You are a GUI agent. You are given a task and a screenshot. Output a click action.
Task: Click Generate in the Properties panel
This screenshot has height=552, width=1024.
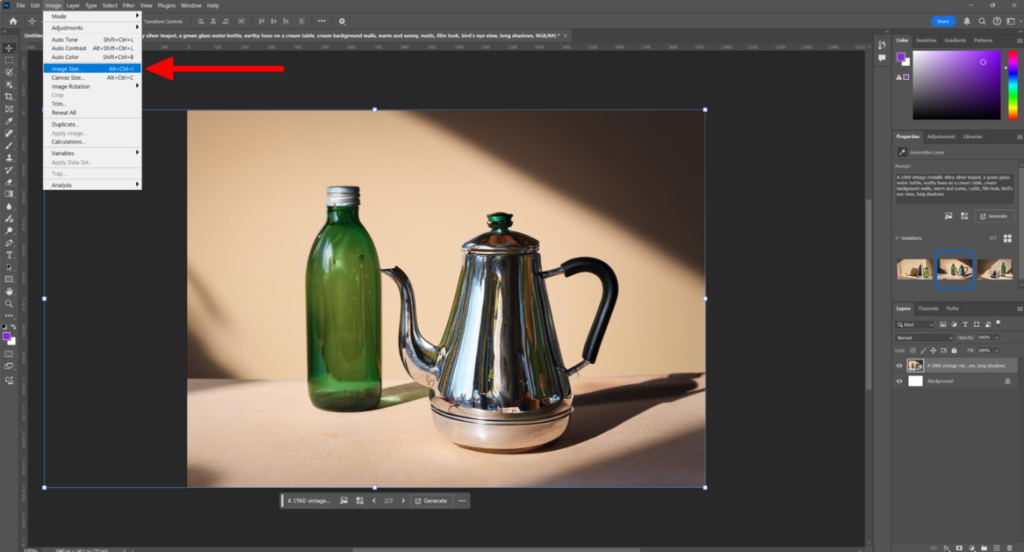[x=993, y=216]
